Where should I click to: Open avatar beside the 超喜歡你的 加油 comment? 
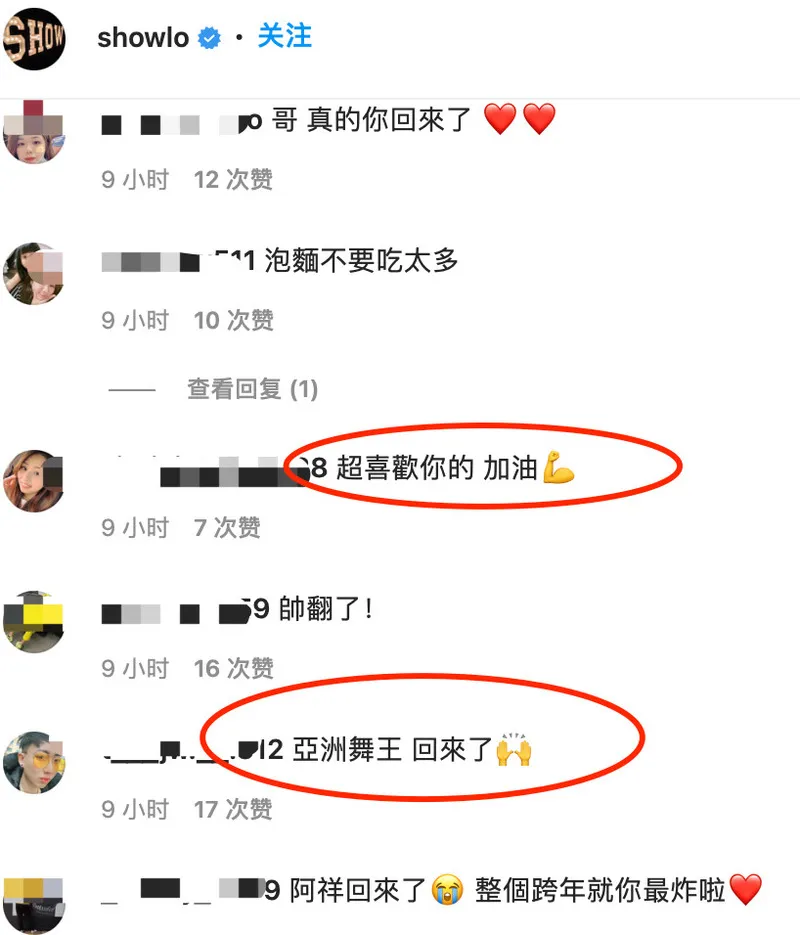(33, 481)
